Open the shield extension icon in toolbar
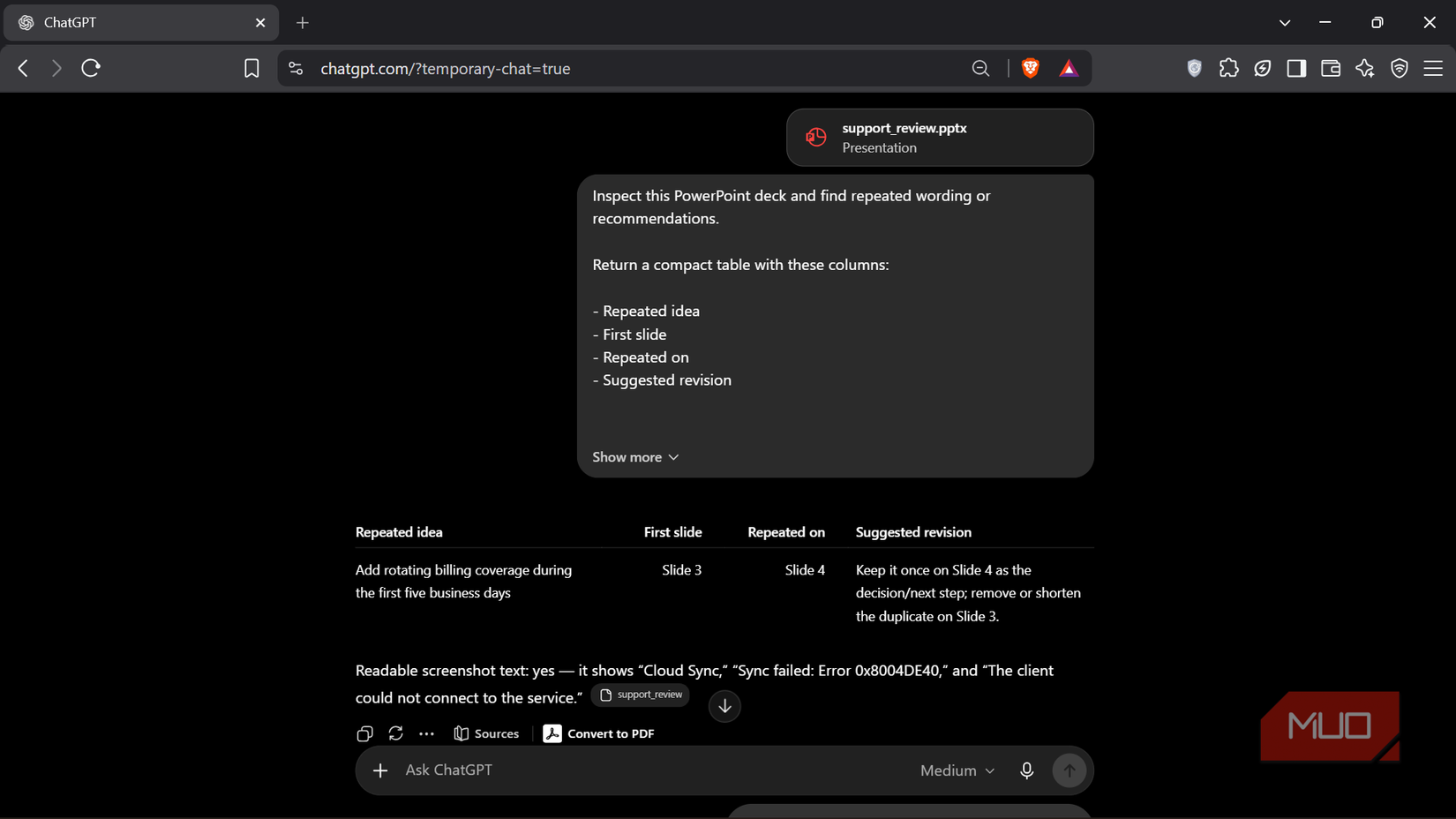 pyautogui.click(x=1195, y=68)
